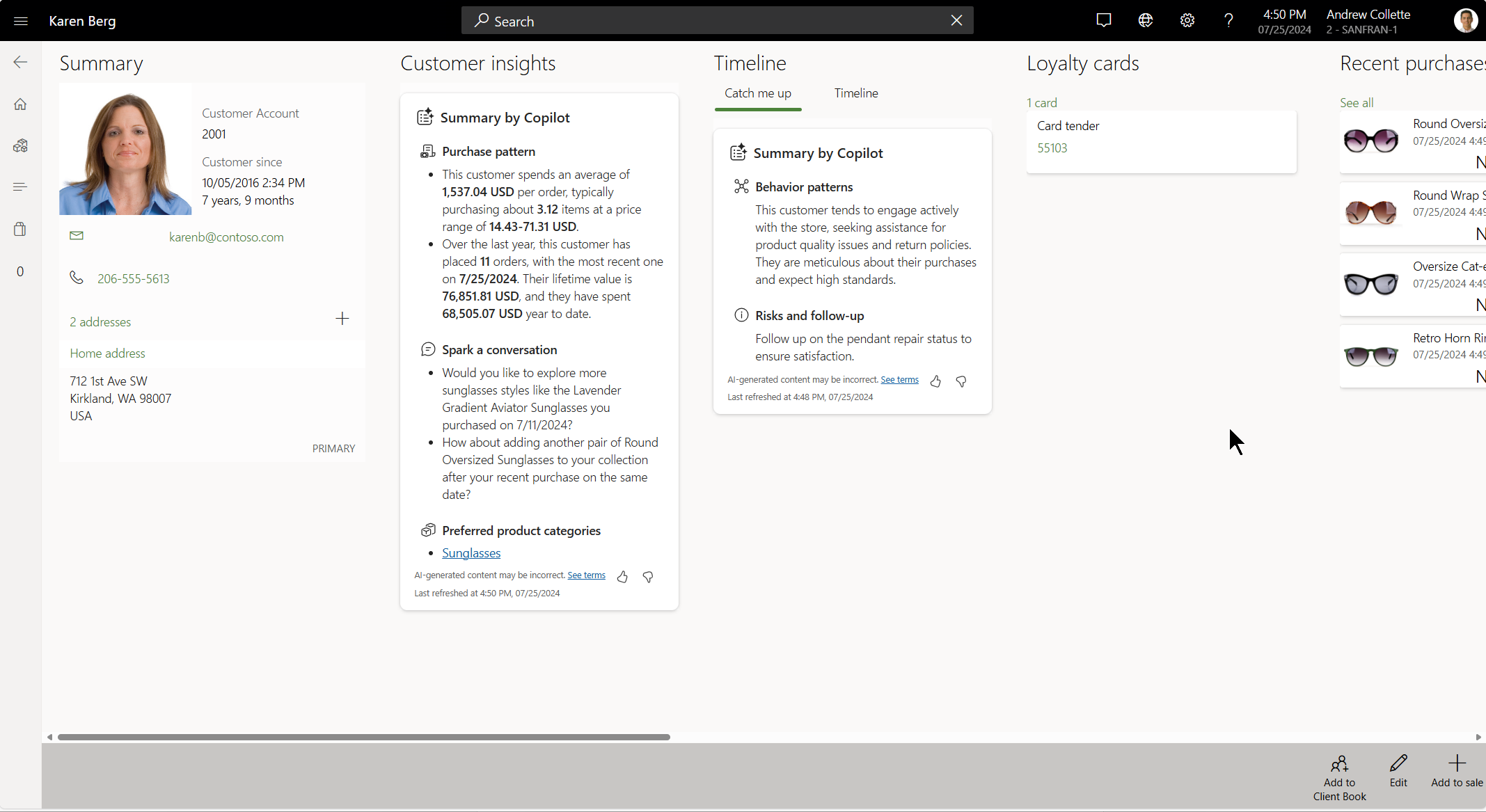
Task: Click the help question mark icon
Action: (x=1228, y=21)
